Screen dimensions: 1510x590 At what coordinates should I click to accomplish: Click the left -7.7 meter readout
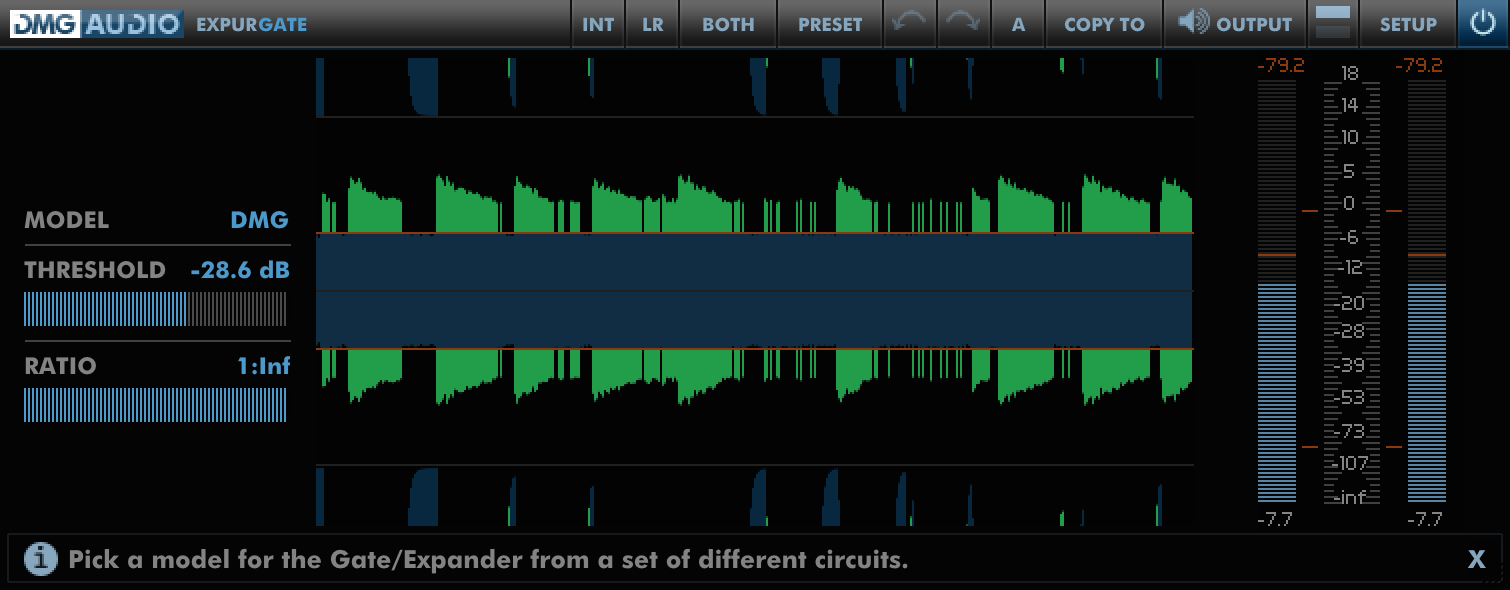click(x=1275, y=519)
